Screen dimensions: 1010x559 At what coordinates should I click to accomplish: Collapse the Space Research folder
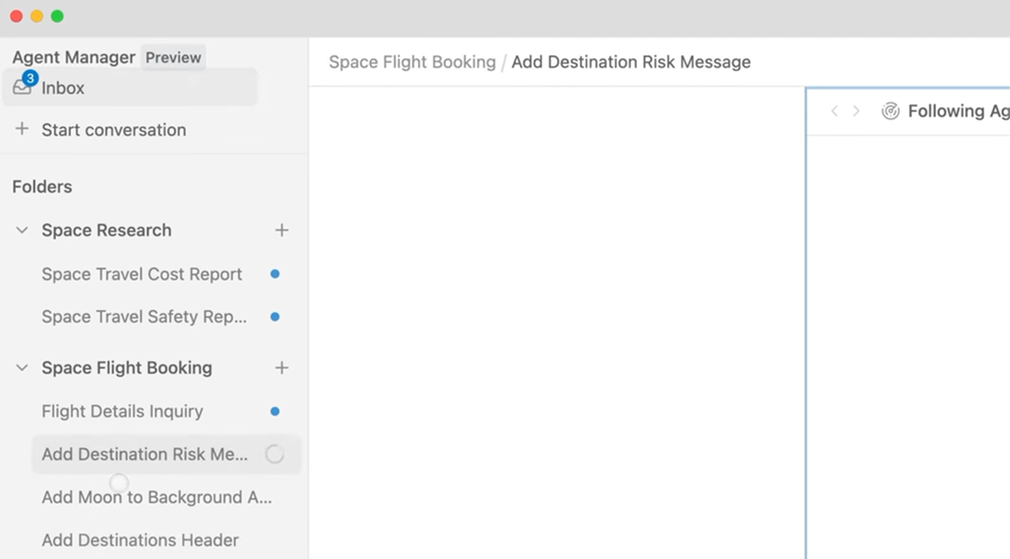tap(22, 230)
